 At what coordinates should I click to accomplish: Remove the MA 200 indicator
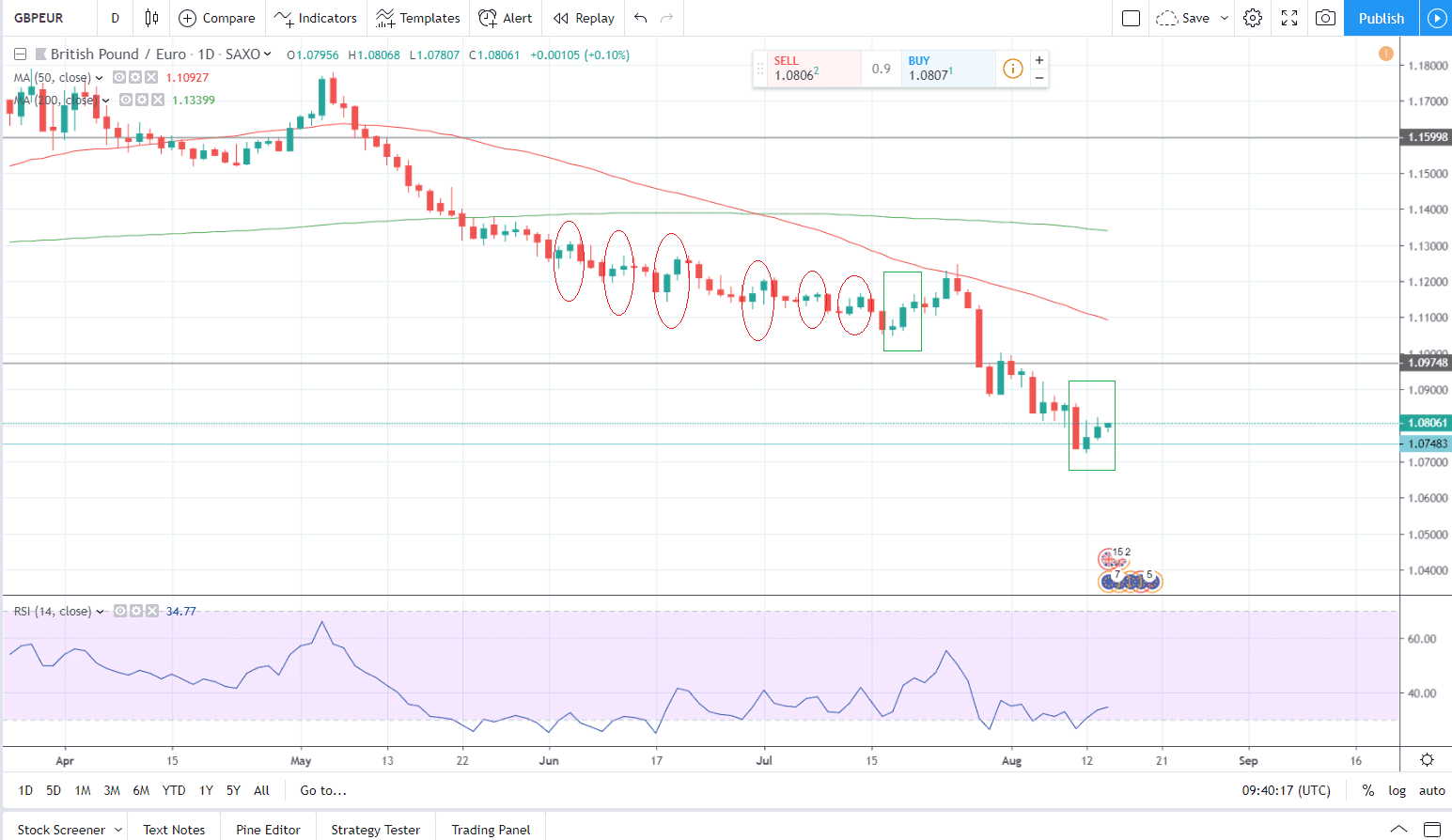[x=158, y=100]
